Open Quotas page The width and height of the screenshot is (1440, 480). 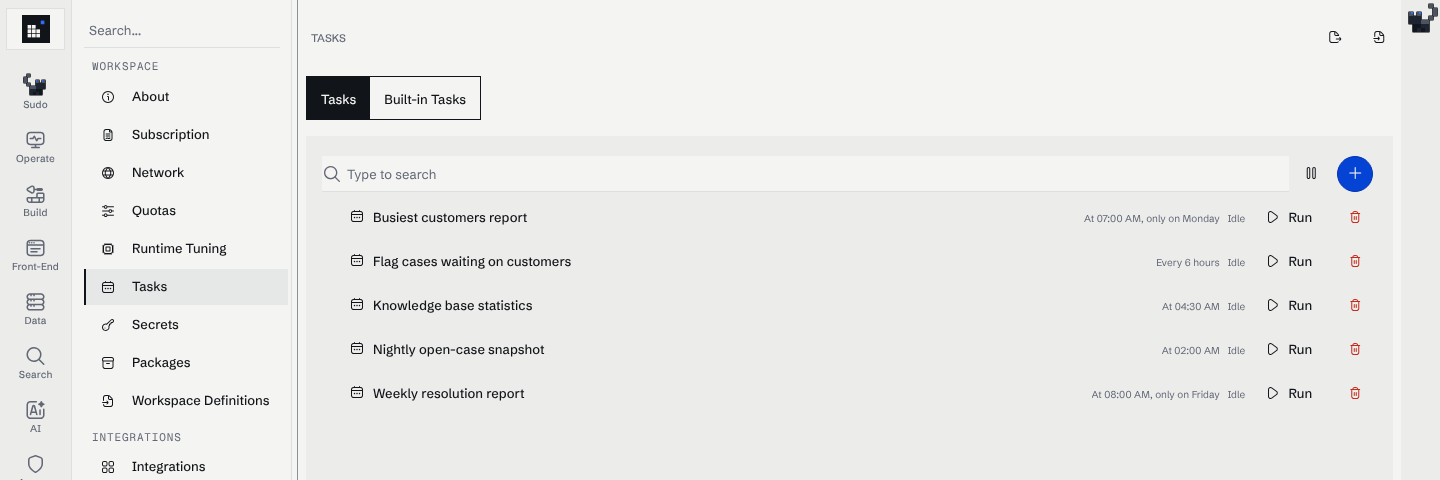(186, 211)
